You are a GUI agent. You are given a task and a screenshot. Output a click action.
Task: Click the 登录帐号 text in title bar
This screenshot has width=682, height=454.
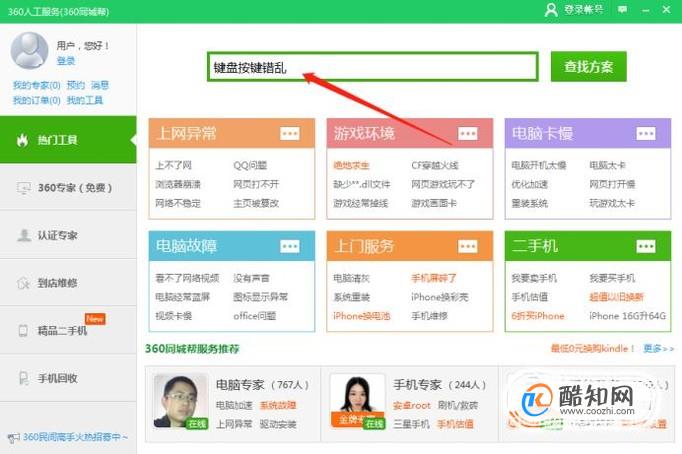(x=584, y=10)
